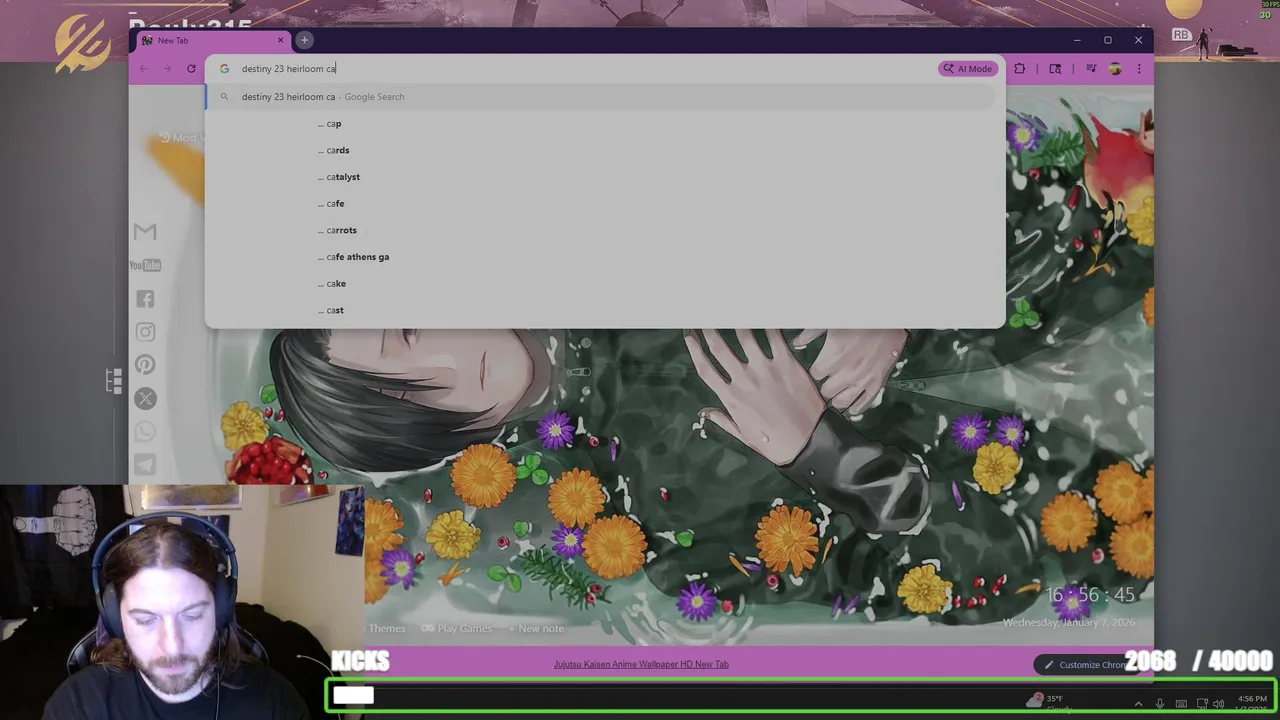Open the Themes link
The width and height of the screenshot is (1280, 720).
pos(386,628)
